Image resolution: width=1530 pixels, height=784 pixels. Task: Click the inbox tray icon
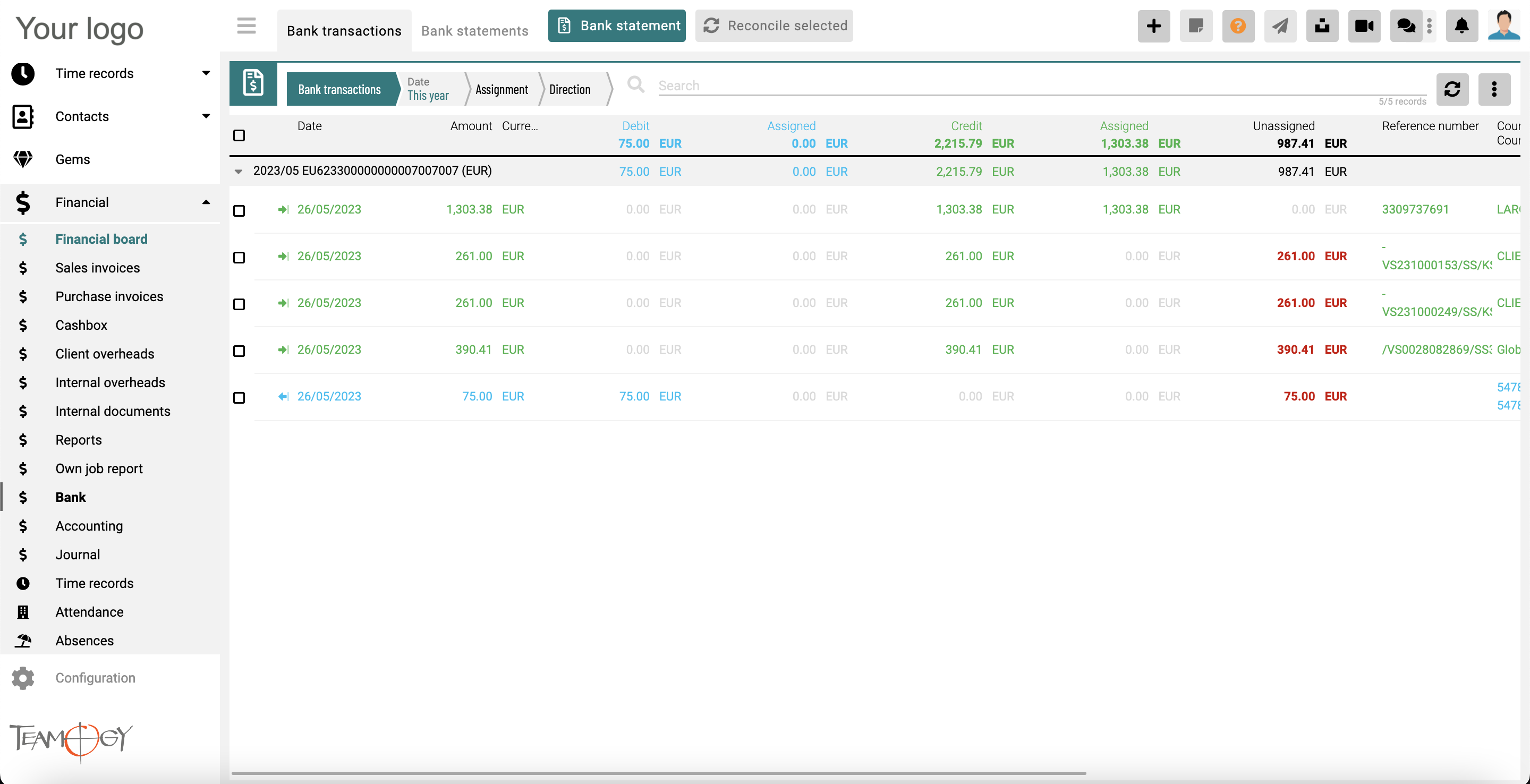tap(1322, 26)
